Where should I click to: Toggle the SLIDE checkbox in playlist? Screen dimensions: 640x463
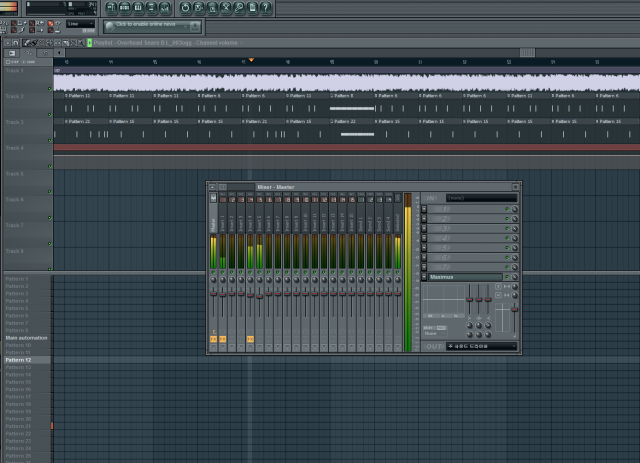pos(24,62)
